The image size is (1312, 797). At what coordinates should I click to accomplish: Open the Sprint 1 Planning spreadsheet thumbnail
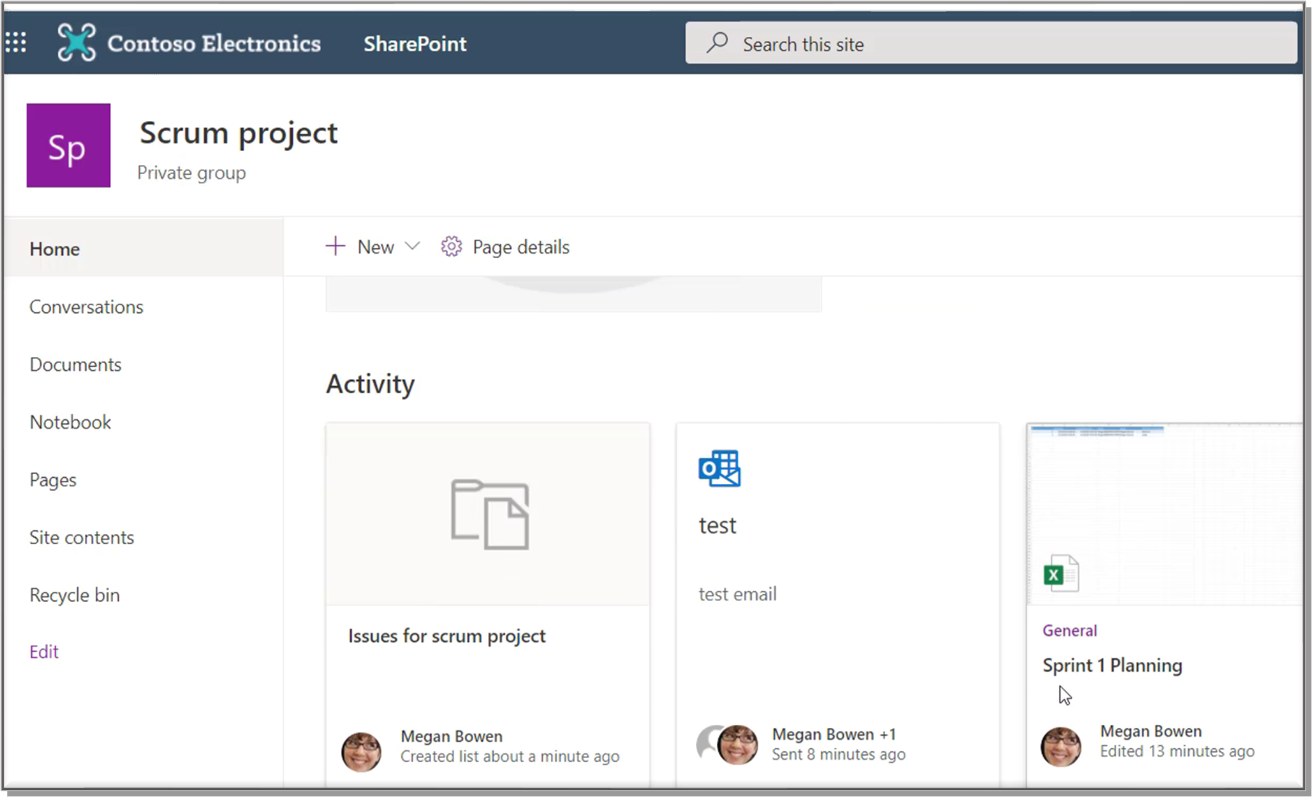1165,514
